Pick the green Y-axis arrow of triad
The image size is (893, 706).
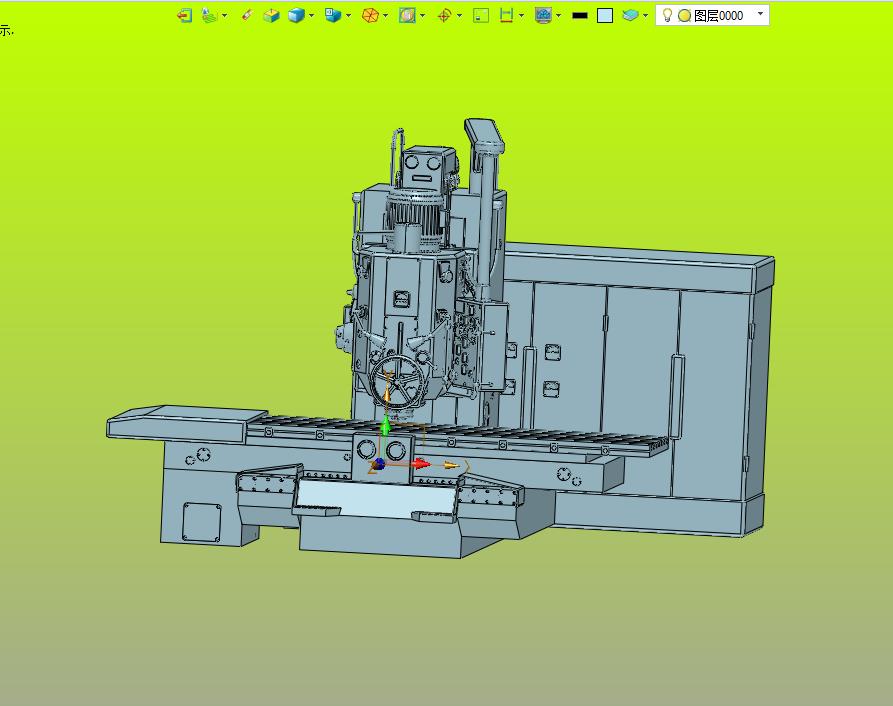point(386,425)
